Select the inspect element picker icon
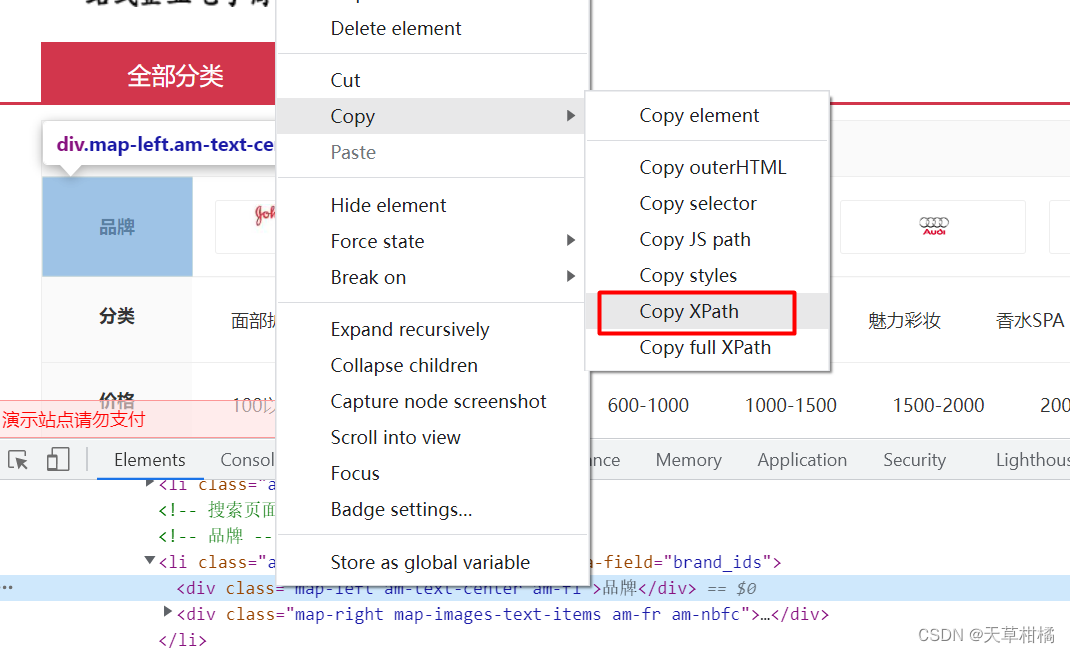1070x653 pixels. tap(18, 460)
